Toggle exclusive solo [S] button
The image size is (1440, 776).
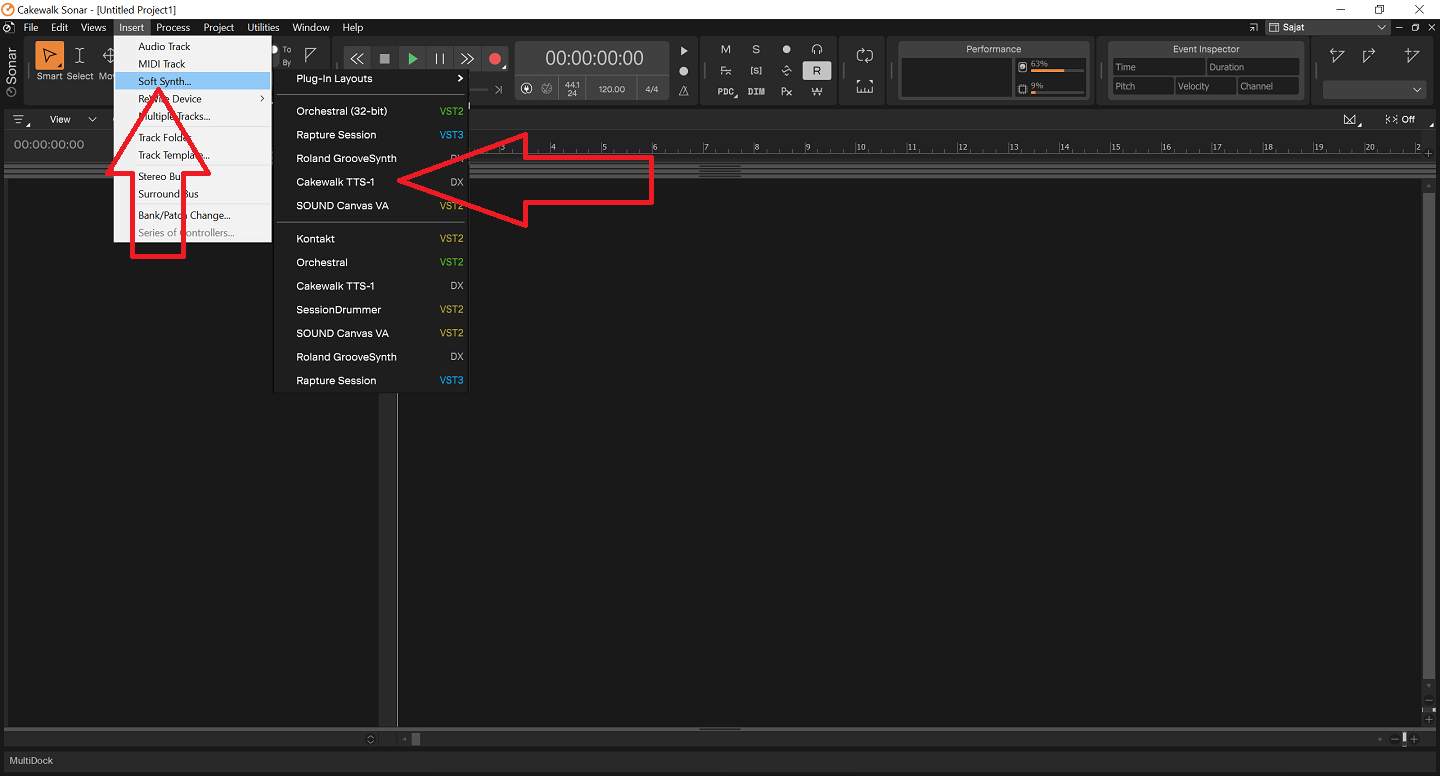756,71
